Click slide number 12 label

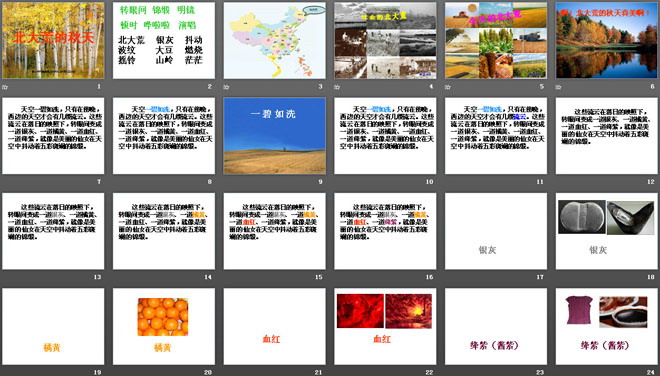click(651, 182)
